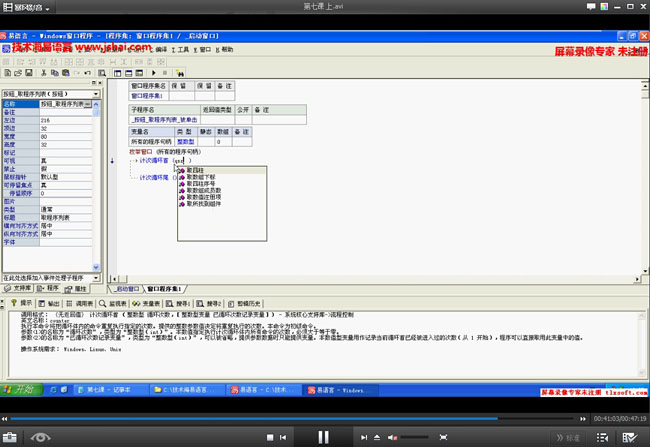650x447 pixels.
Task: Stop video playback with the stop button
Action: click(x=270, y=437)
